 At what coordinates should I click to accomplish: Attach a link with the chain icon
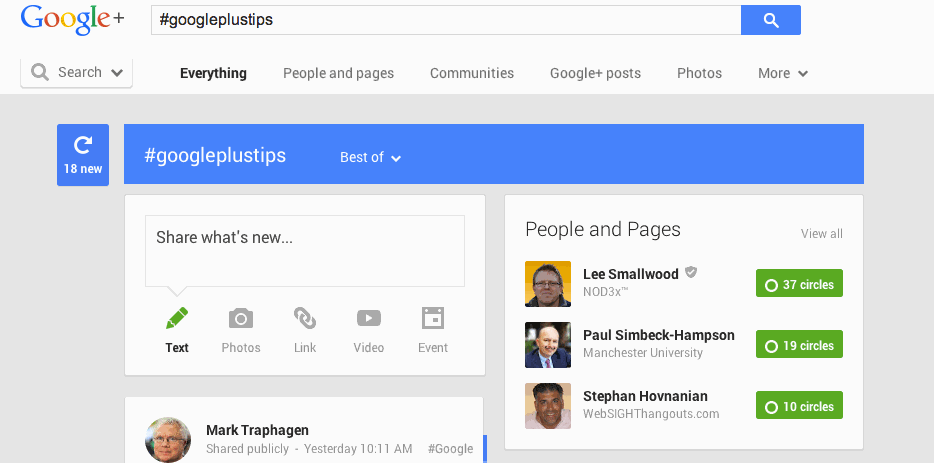(305, 318)
